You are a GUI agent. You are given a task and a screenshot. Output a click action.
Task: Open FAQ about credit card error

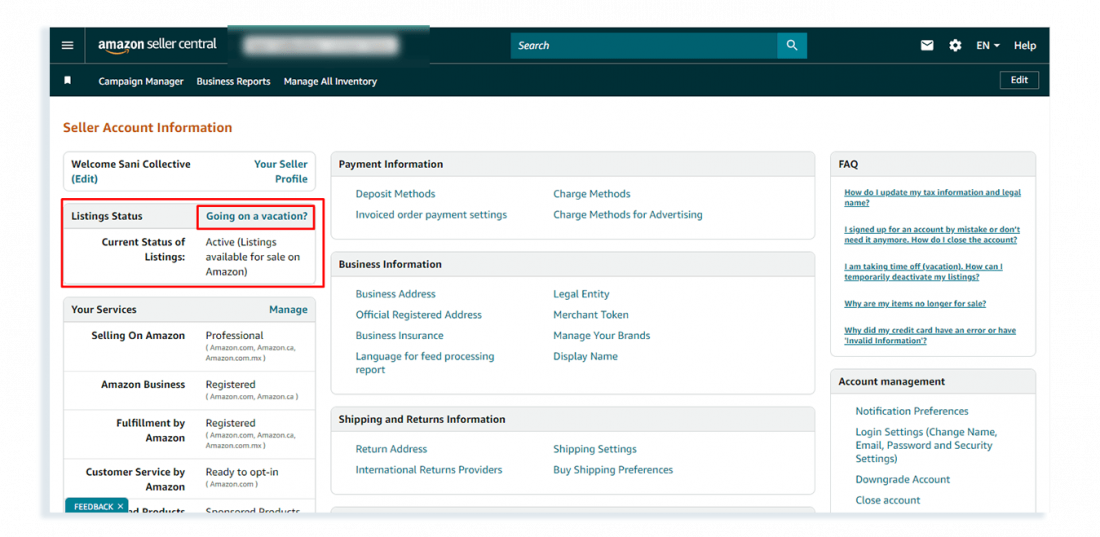pos(930,336)
